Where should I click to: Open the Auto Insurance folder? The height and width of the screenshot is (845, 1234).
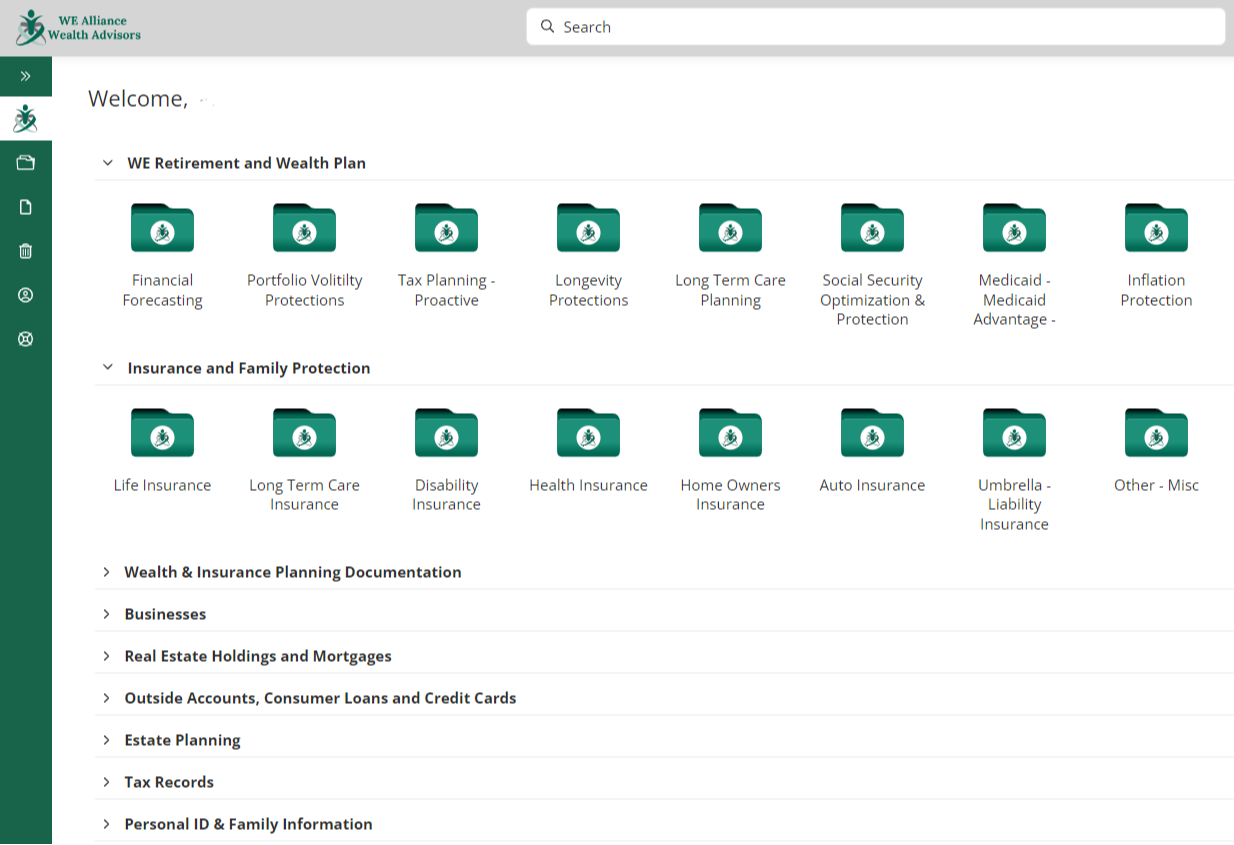(x=872, y=433)
